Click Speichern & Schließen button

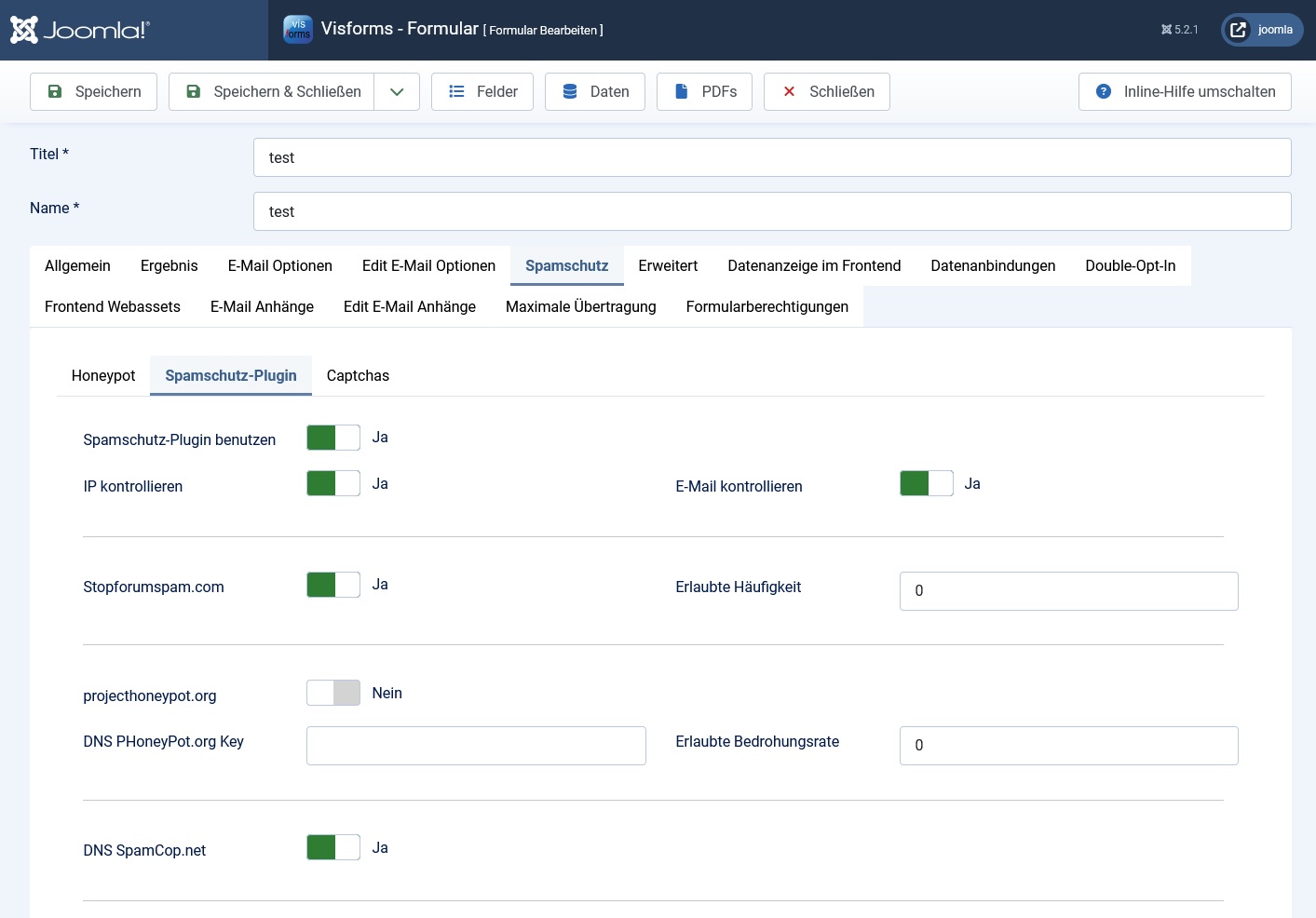(272, 91)
